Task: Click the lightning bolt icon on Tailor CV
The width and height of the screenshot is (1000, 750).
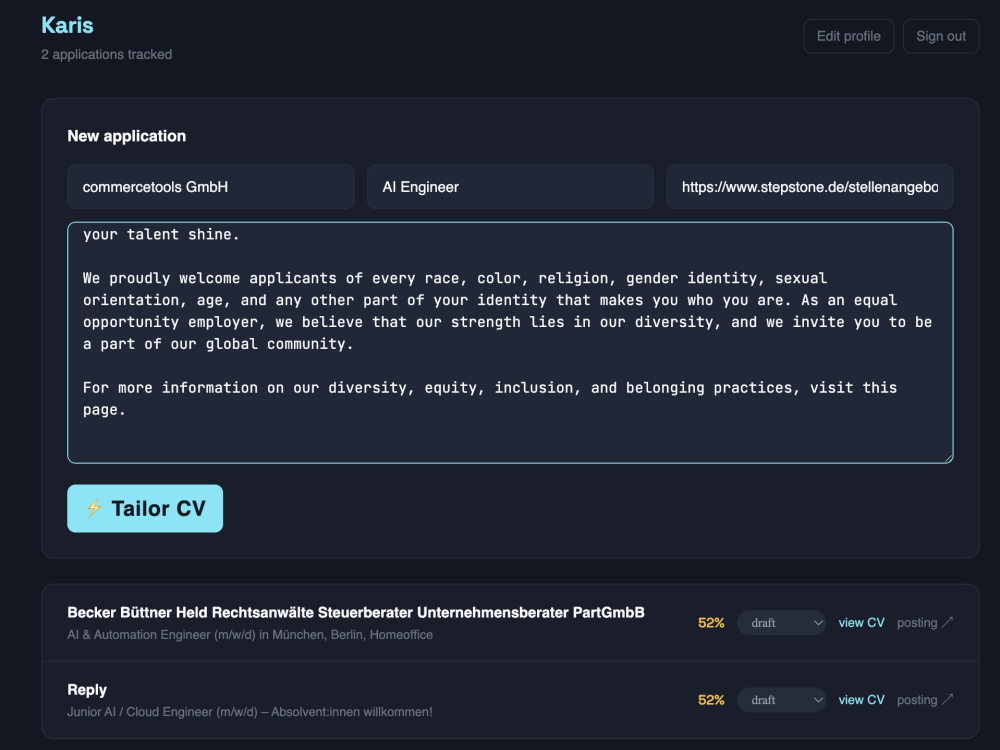Action: tap(94, 508)
